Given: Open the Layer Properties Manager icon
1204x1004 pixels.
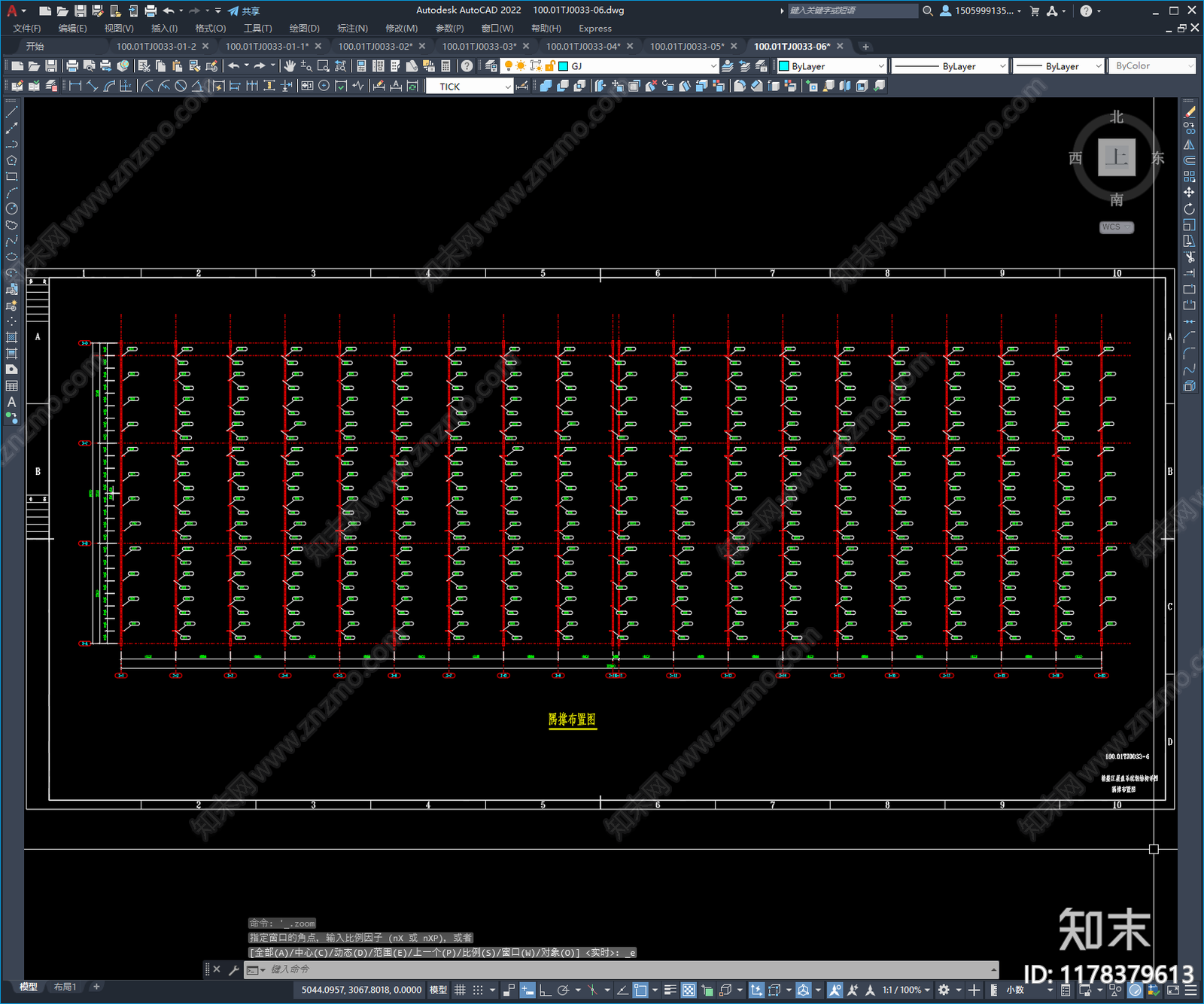Looking at the screenshot, I should point(491,66).
